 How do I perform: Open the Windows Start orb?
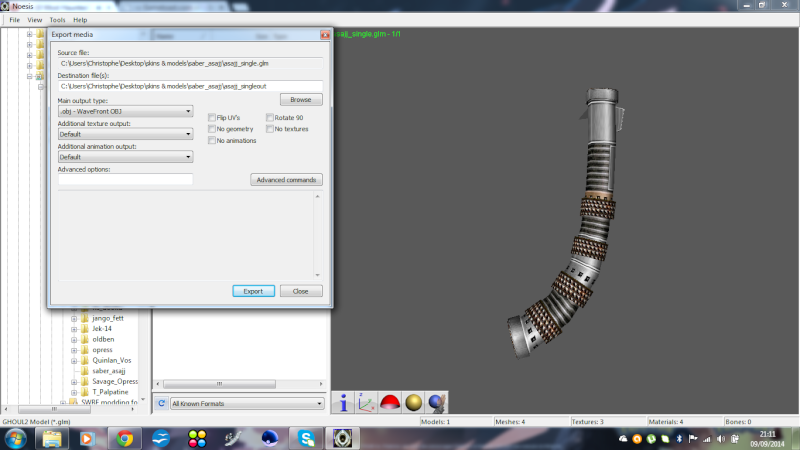tap(15, 439)
